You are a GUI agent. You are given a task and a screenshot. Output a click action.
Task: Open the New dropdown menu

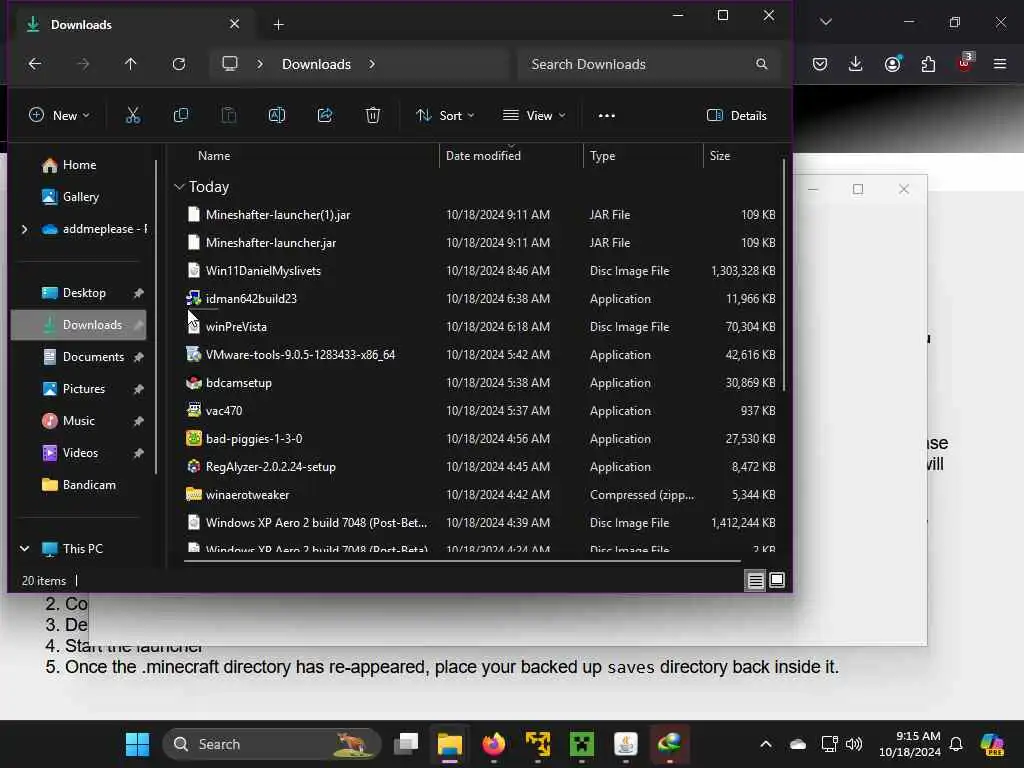pyautogui.click(x=59, y=116)
